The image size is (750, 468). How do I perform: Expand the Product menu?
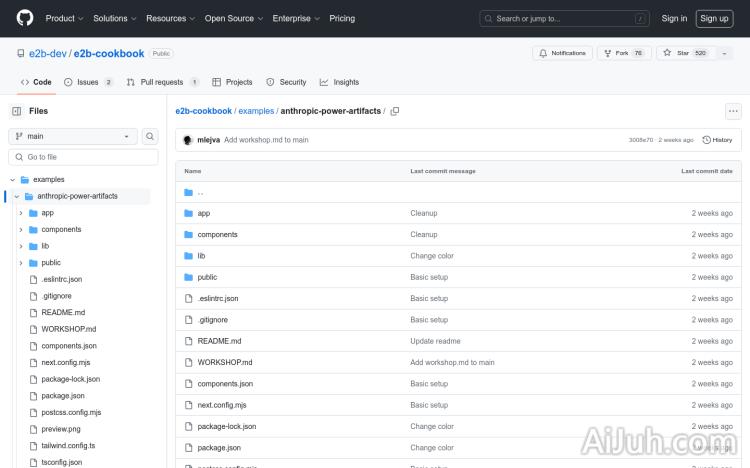(x=64, y=18)
